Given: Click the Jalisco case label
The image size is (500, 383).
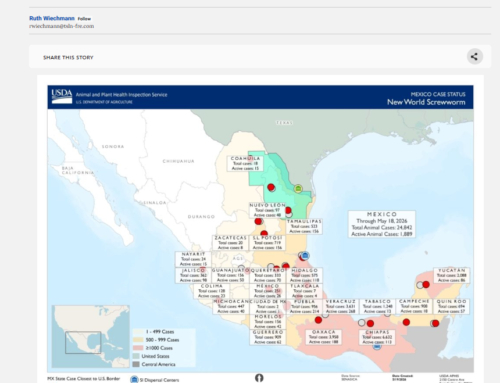Looking at the screenshot, I should 193,275.
